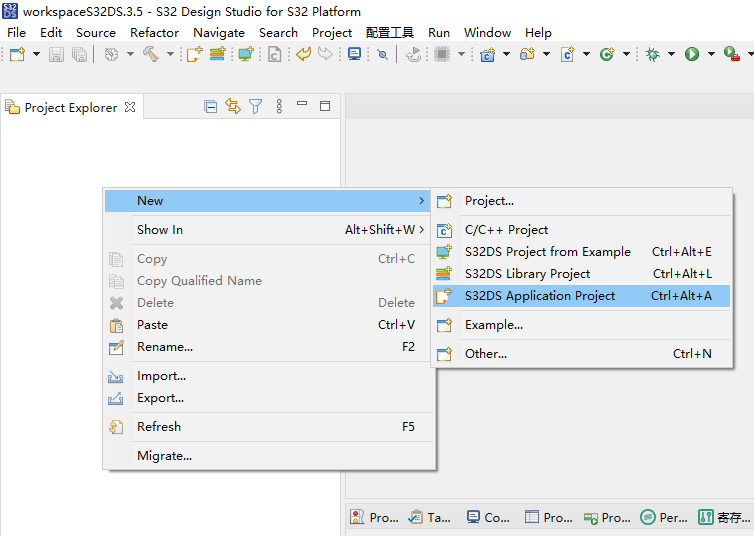Click the Save floppy disk icon
Screen dimensions: 754x536
point(56,54)
